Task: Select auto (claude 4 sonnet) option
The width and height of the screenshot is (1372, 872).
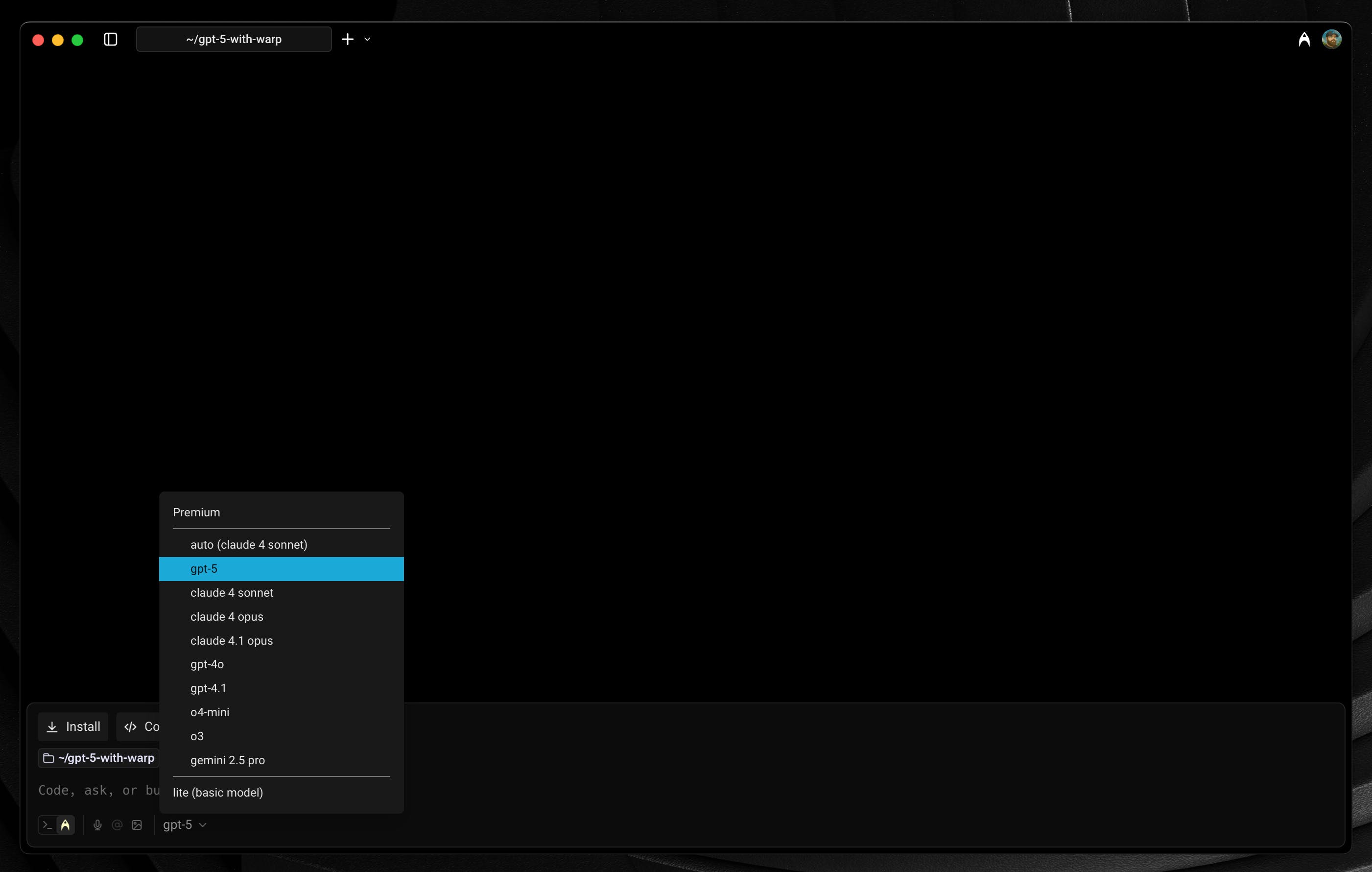Action: (248, 544)
